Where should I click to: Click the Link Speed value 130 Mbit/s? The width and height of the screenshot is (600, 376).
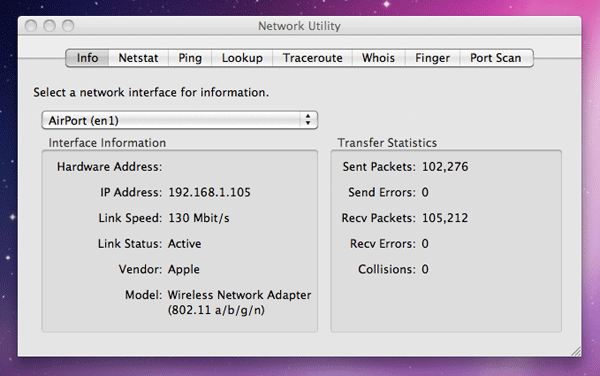[x=199, y=218]
